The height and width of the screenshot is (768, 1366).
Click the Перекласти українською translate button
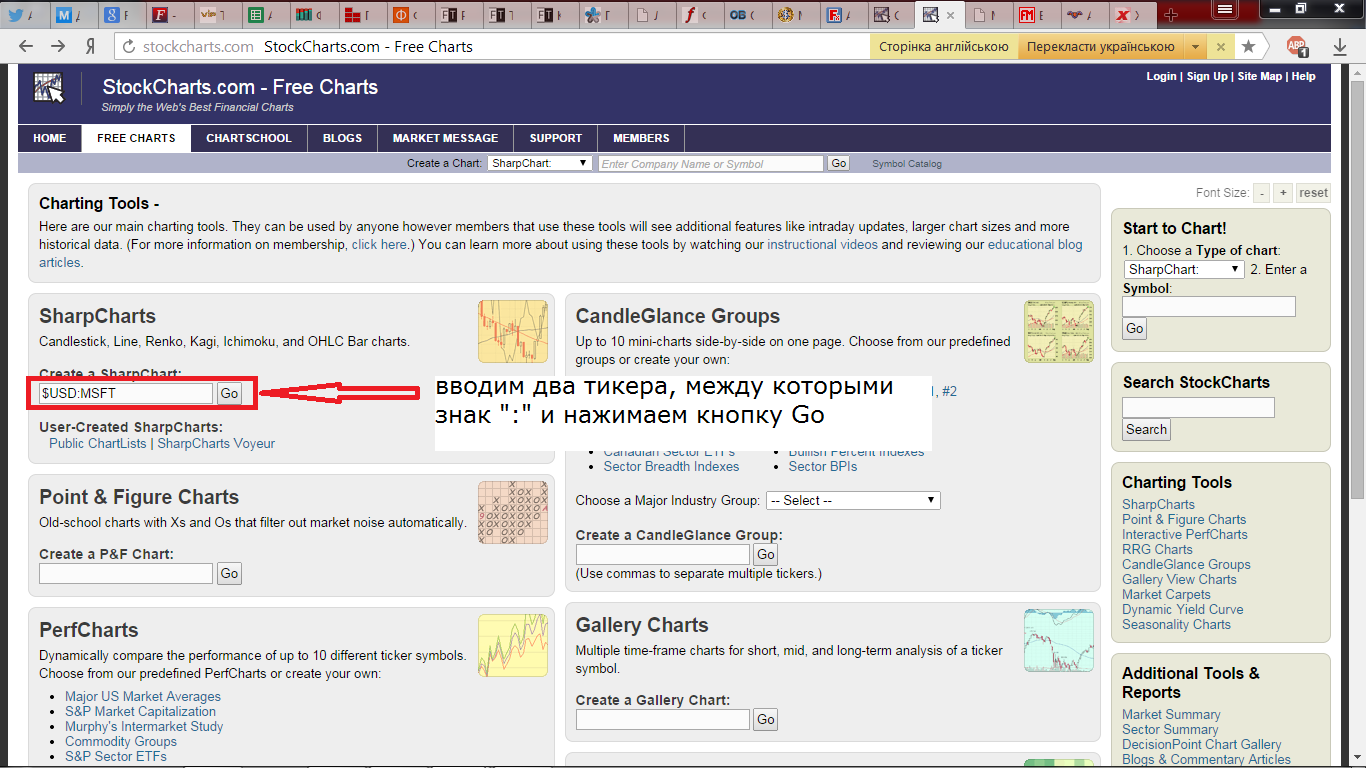pos(1100,47)
